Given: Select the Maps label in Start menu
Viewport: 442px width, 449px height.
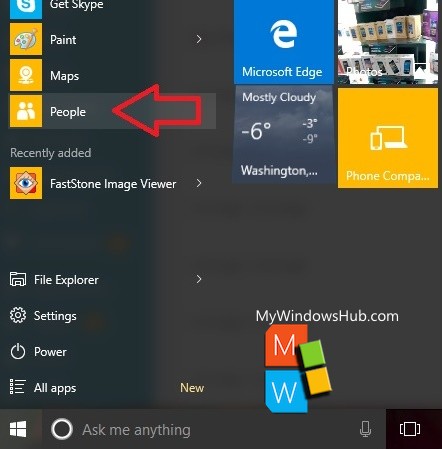Looking at the screenshot, I should (x=64, y=76).
